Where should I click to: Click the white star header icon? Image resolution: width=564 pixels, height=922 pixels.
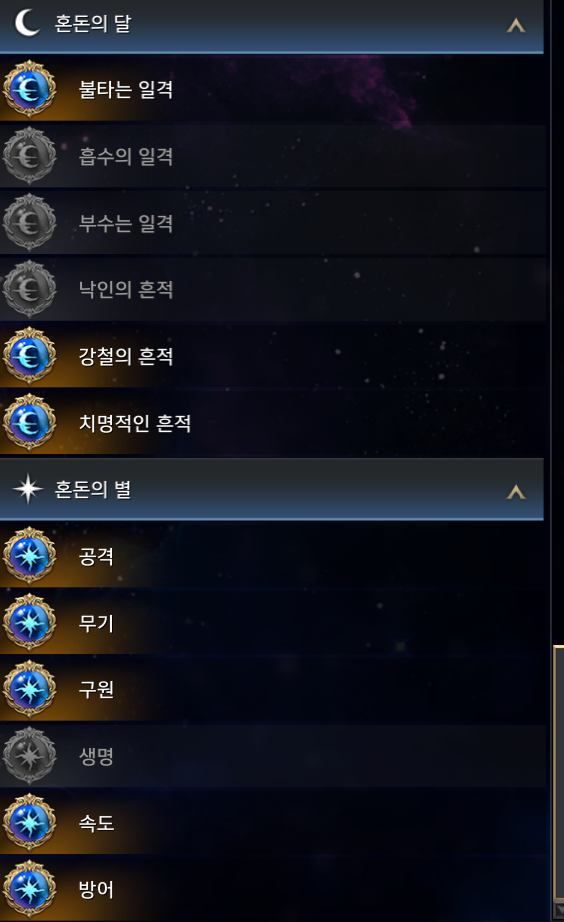click(x=28, y=489)
